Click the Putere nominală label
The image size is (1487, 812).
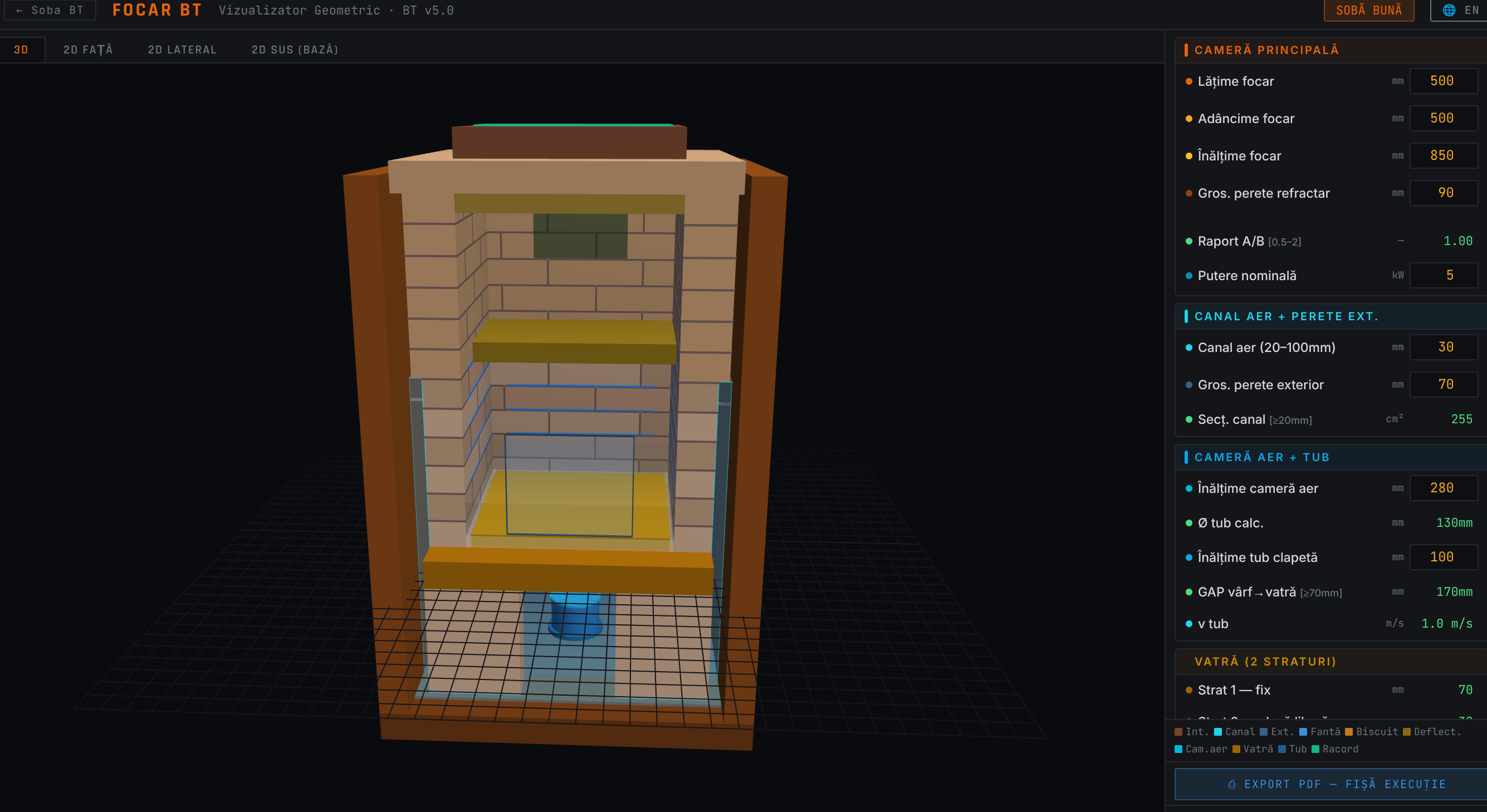click(x=1247, y=276)
